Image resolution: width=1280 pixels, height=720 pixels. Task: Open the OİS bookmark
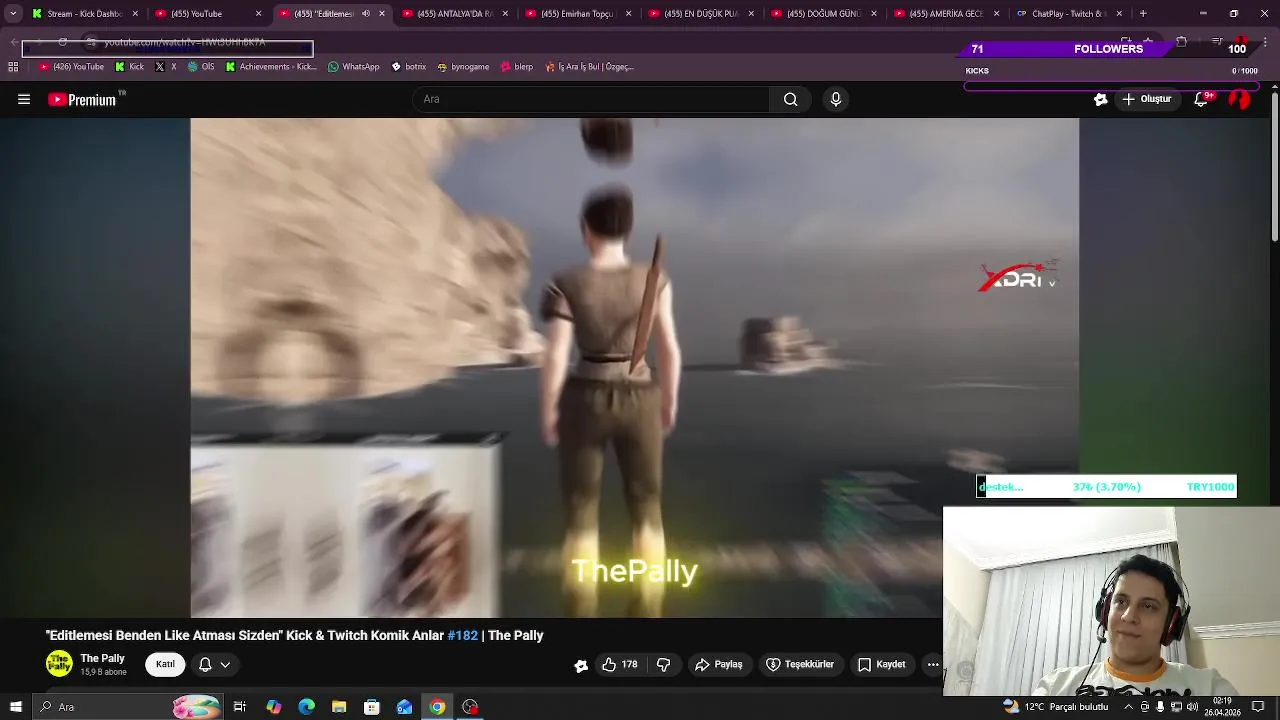click(201, 67)
